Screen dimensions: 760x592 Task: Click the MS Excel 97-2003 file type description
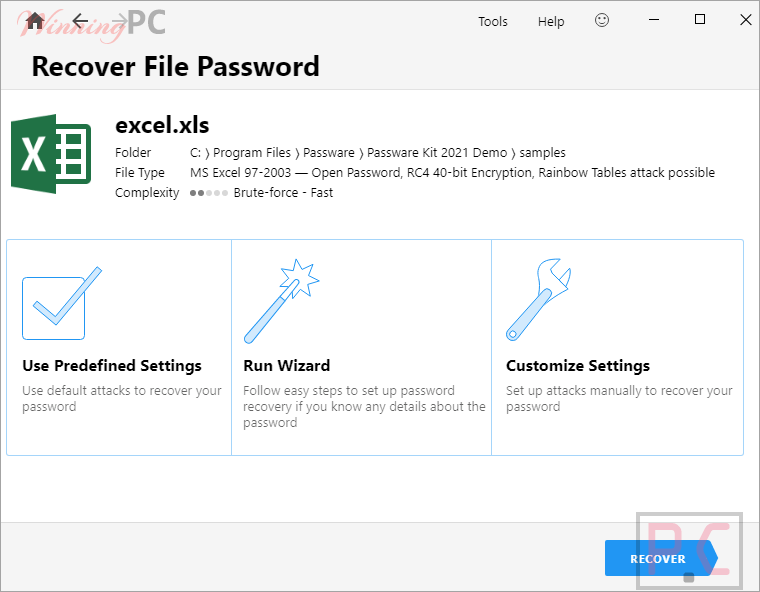click(452, 173)
